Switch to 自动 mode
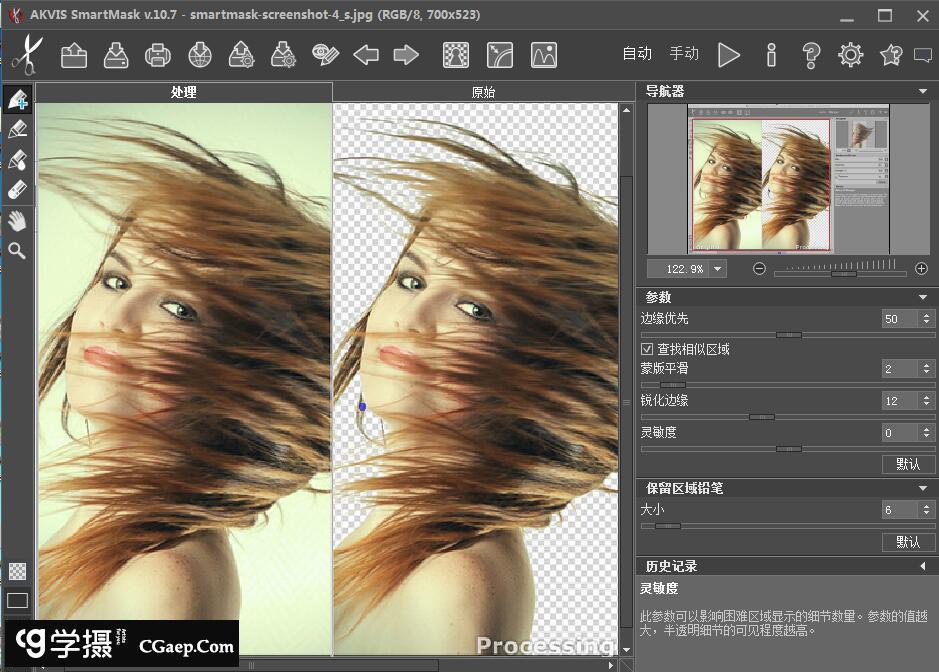The image size is (939, 672). click(x=637, y=54)
